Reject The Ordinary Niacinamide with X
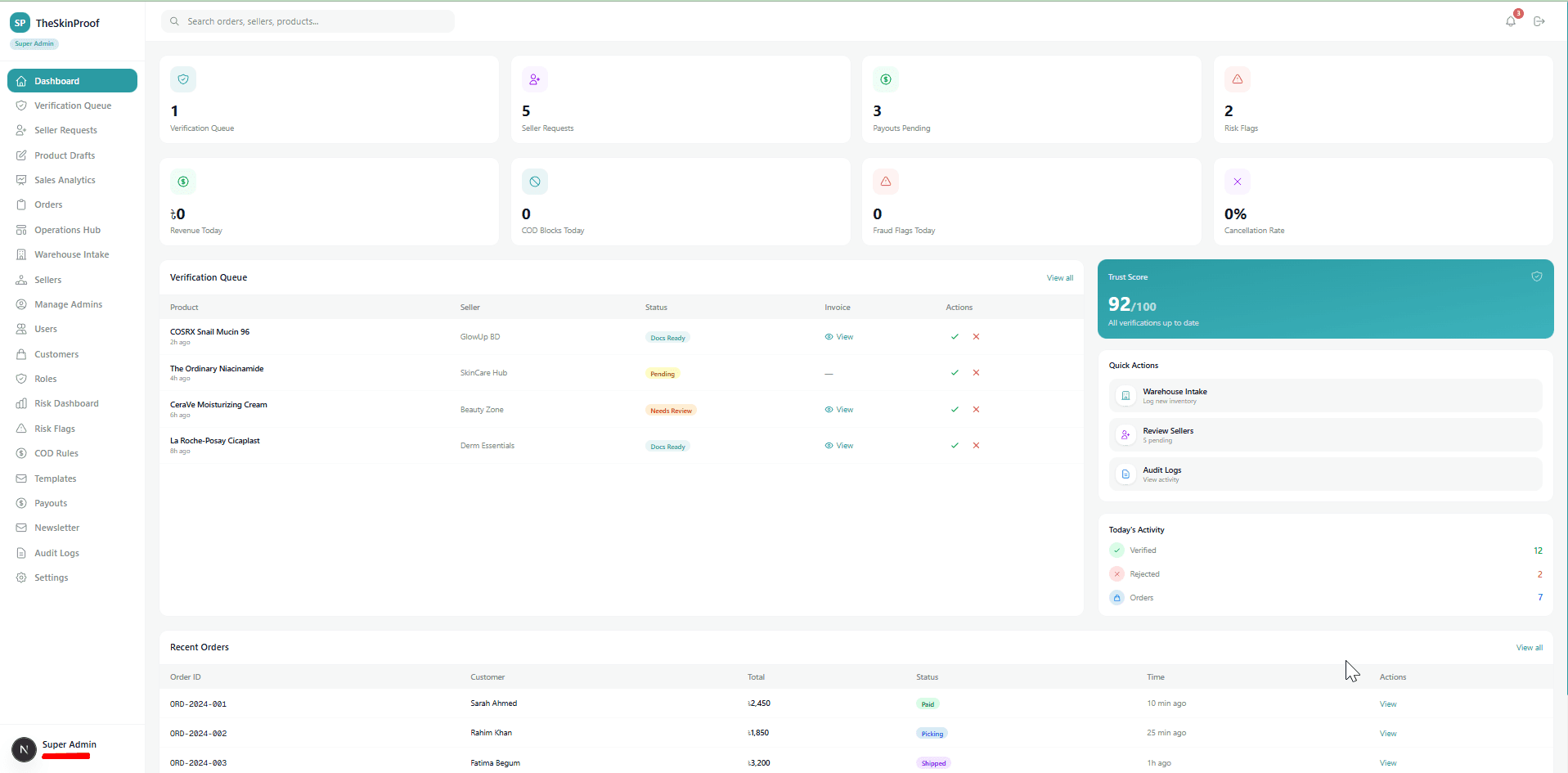The width and height of the screenshot is (1568, 773). click(976, 372)
